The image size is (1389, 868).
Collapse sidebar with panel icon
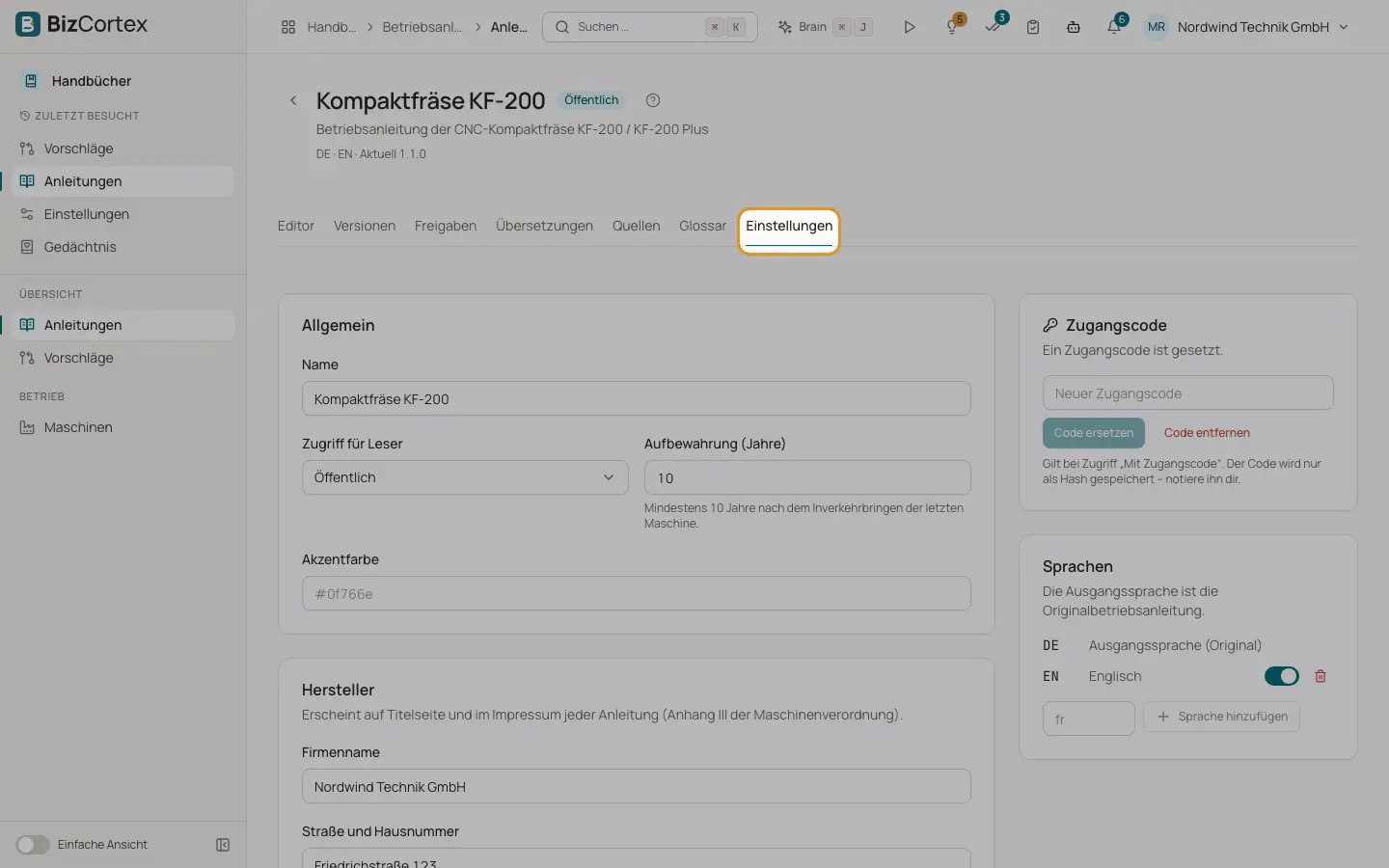(x=223, y=845)
